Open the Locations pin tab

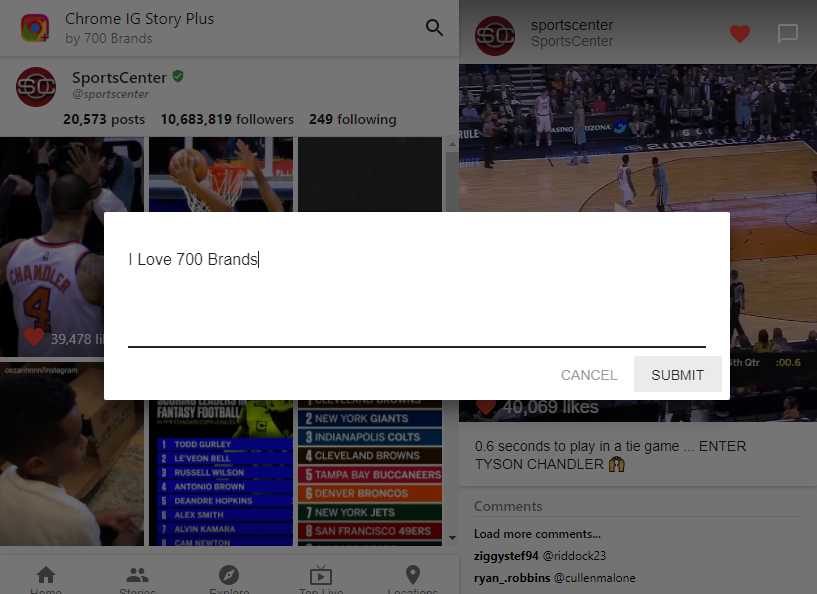413,579
